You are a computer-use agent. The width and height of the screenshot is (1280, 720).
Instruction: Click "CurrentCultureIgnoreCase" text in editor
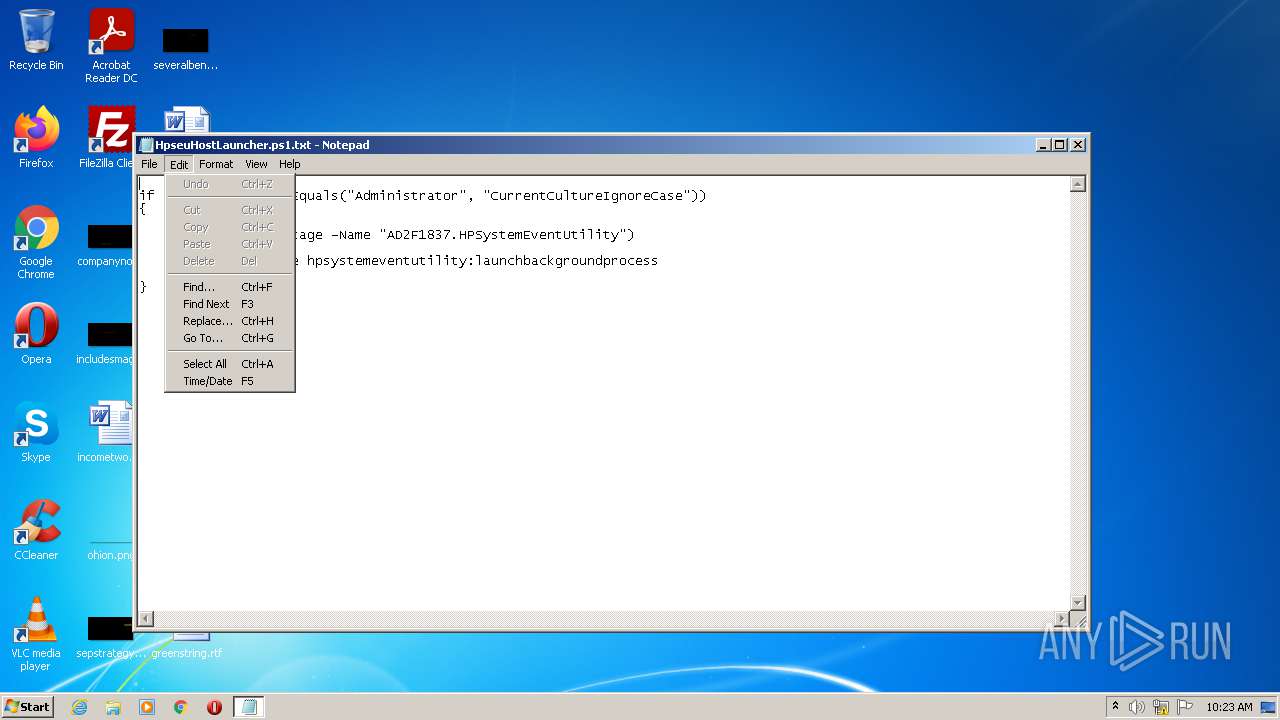(586, 195)
